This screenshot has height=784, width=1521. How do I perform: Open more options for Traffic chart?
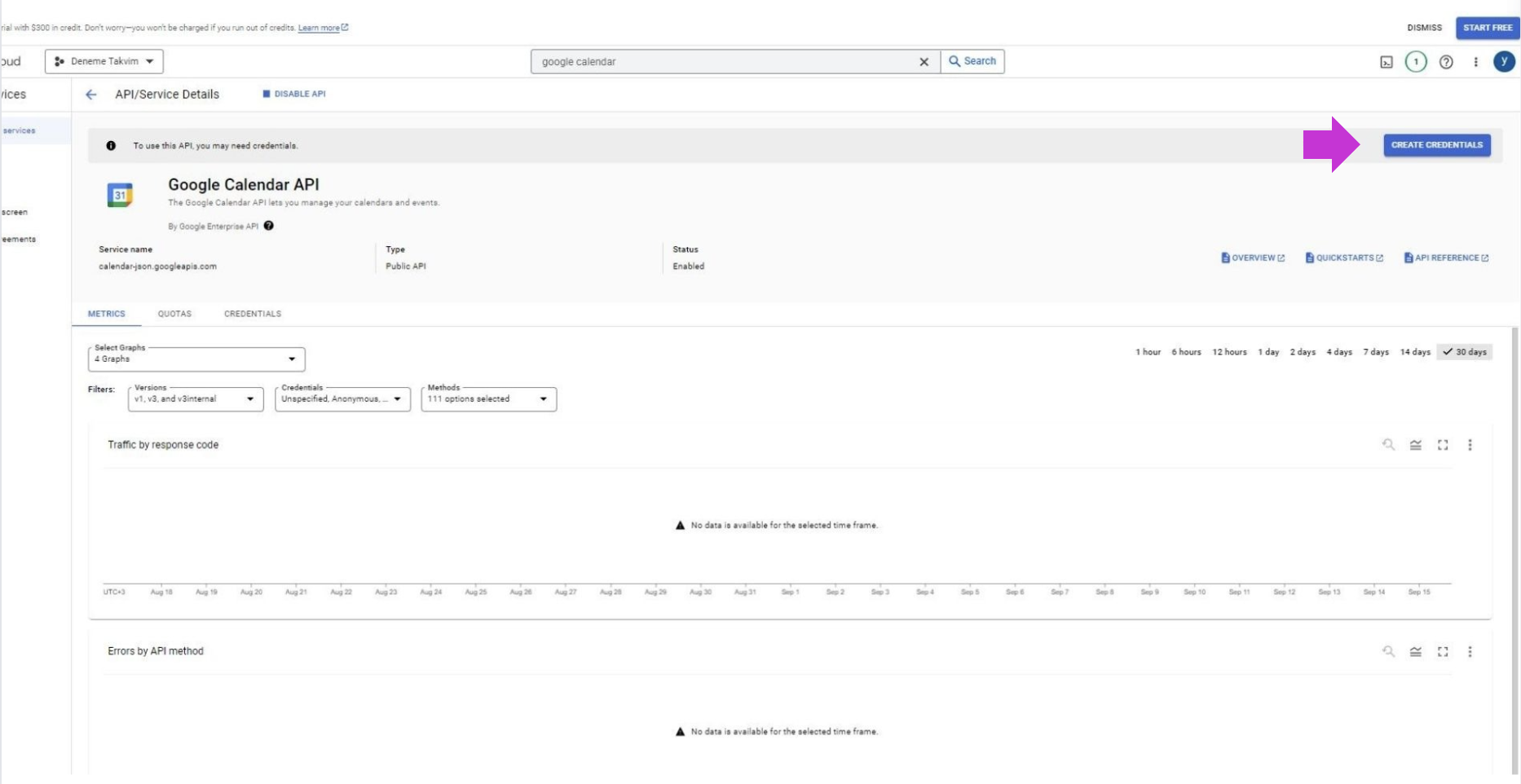pos(1470,445)
